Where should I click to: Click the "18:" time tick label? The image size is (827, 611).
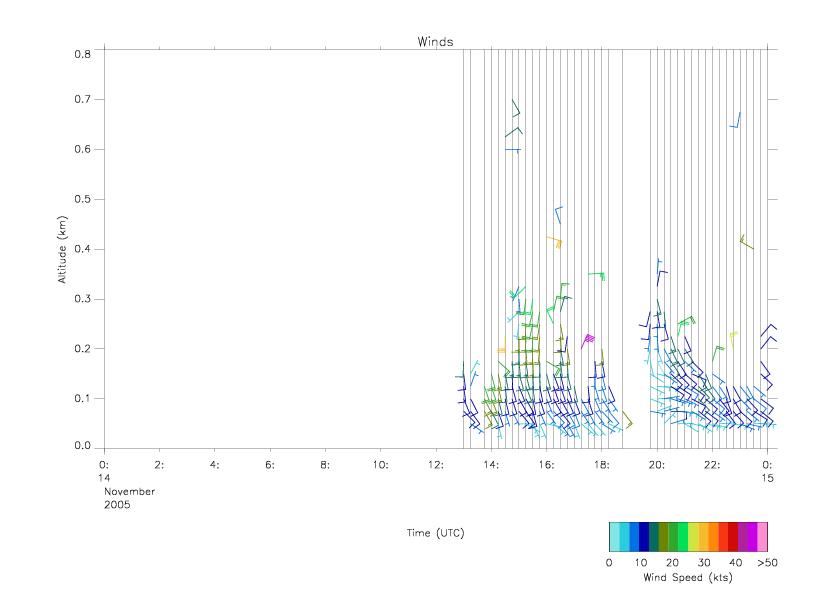point(602,465)
